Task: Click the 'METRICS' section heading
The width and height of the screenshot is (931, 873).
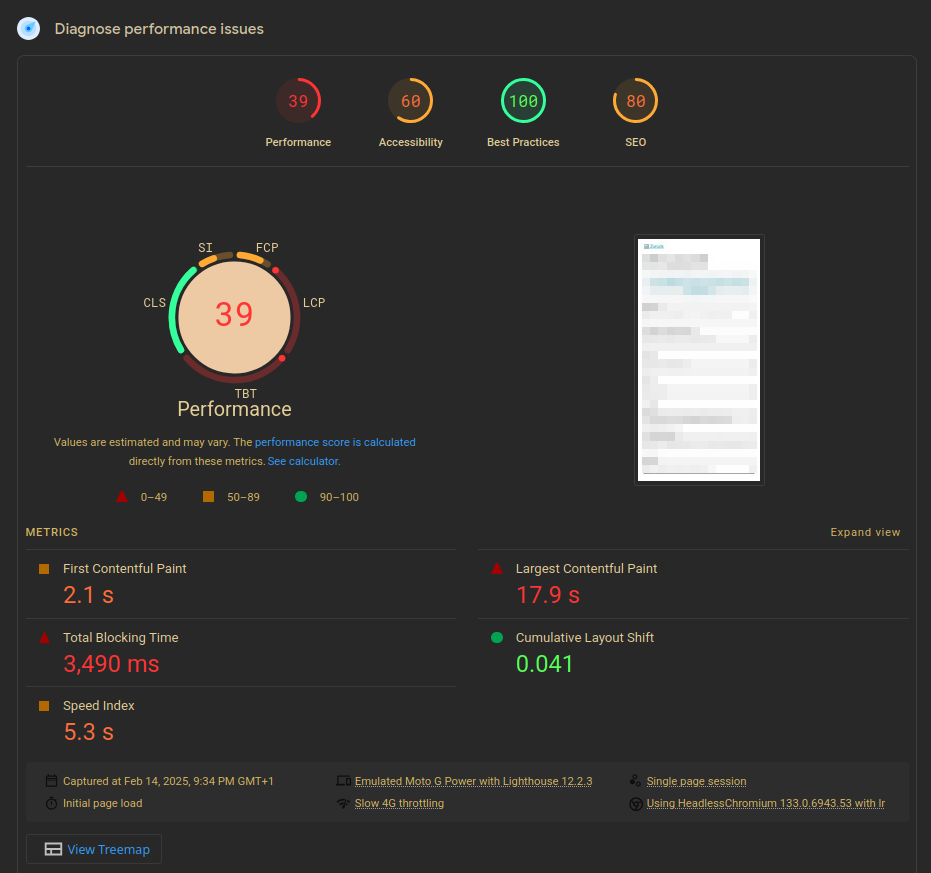Action: coord(52,532)
